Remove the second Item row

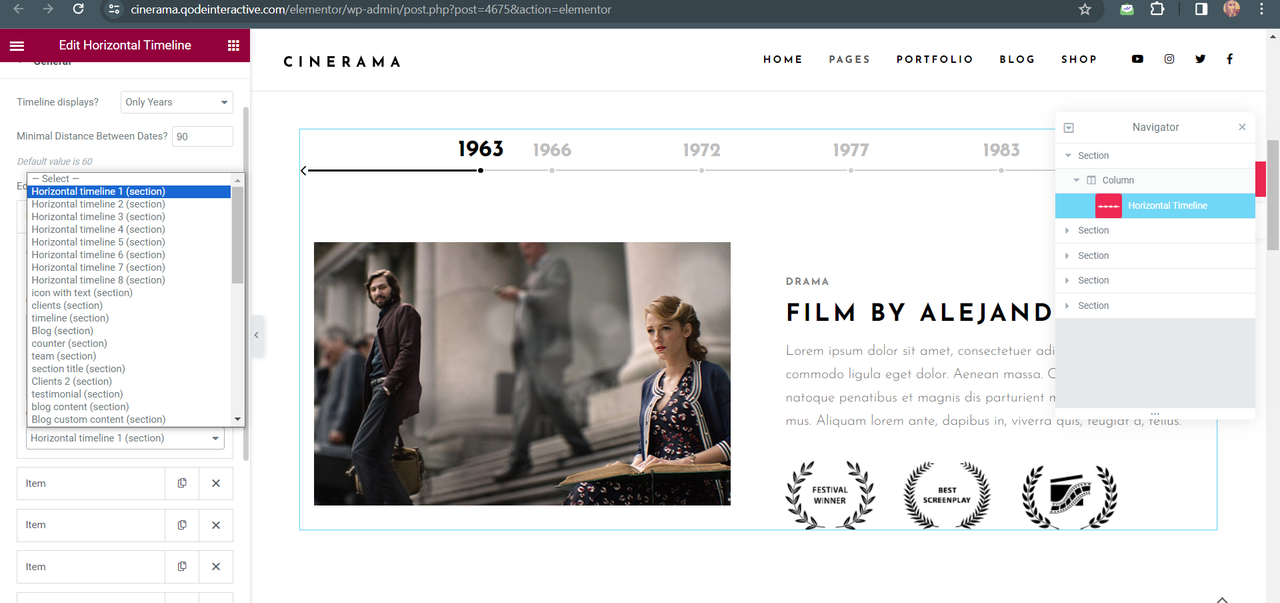pyautogui.click(x=216, y=525)
